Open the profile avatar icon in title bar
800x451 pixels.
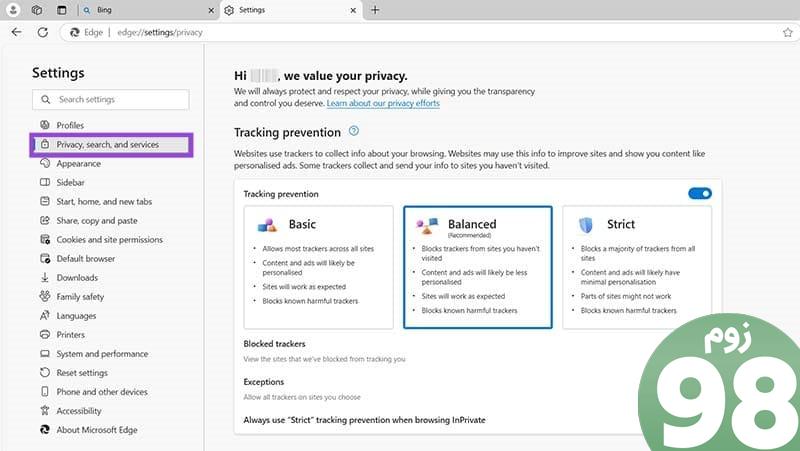13,10
